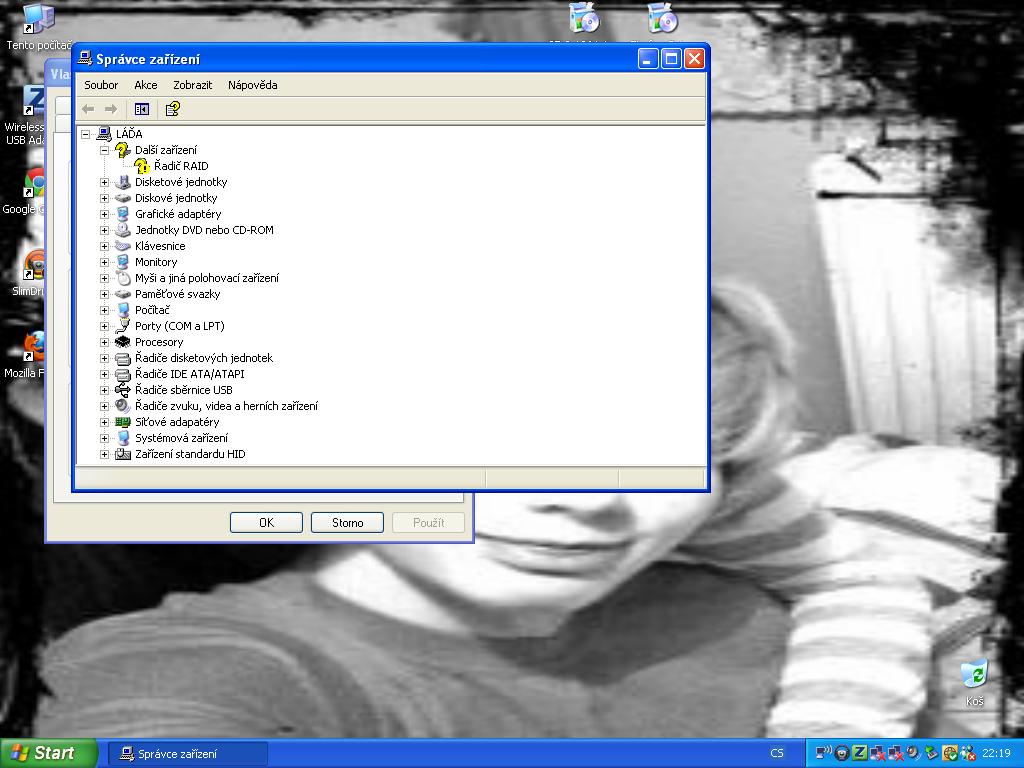
Task: Select the Síťové adapatéry text row
Action: 177,422
